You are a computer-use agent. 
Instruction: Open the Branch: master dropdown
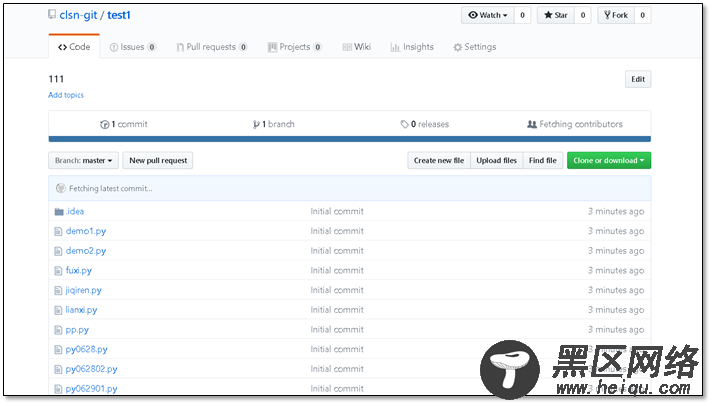(84, 161)
